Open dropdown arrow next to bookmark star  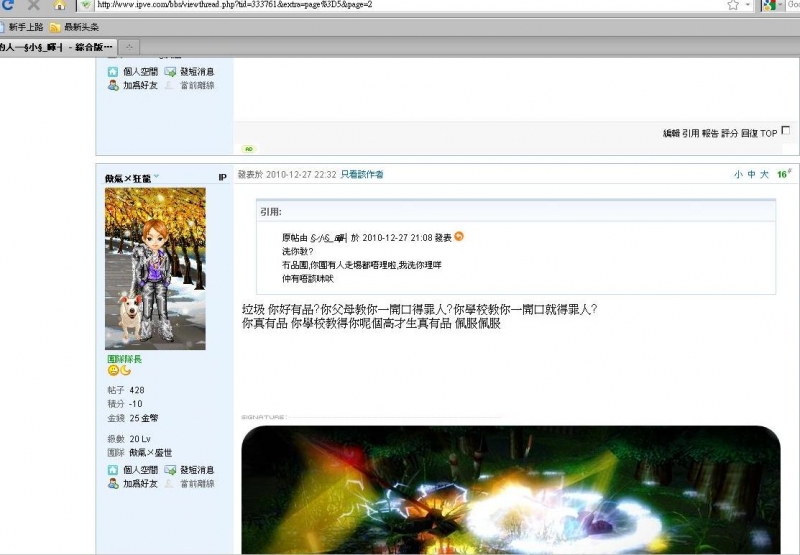(748, 5)
